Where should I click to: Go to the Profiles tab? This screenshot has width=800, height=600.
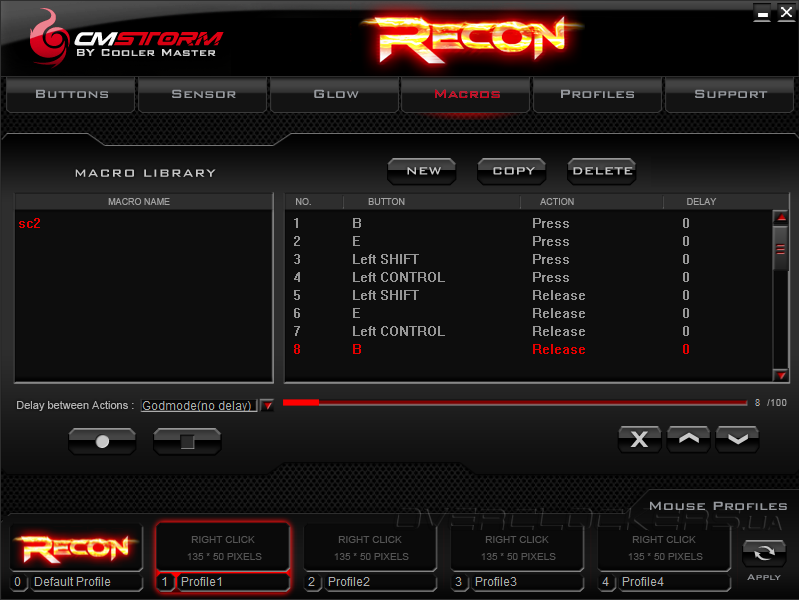pos(597,94)
